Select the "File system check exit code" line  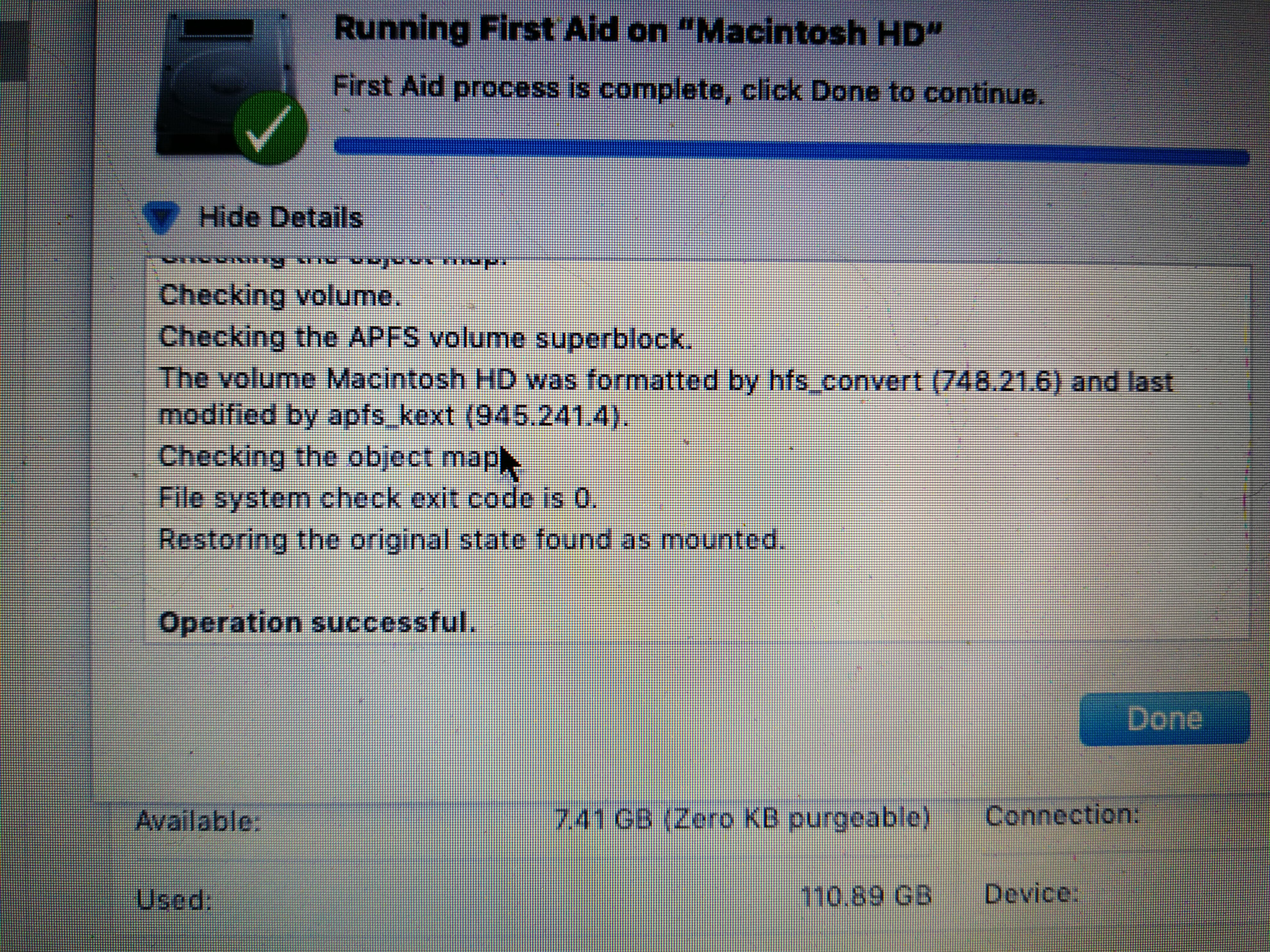[378, 497]
